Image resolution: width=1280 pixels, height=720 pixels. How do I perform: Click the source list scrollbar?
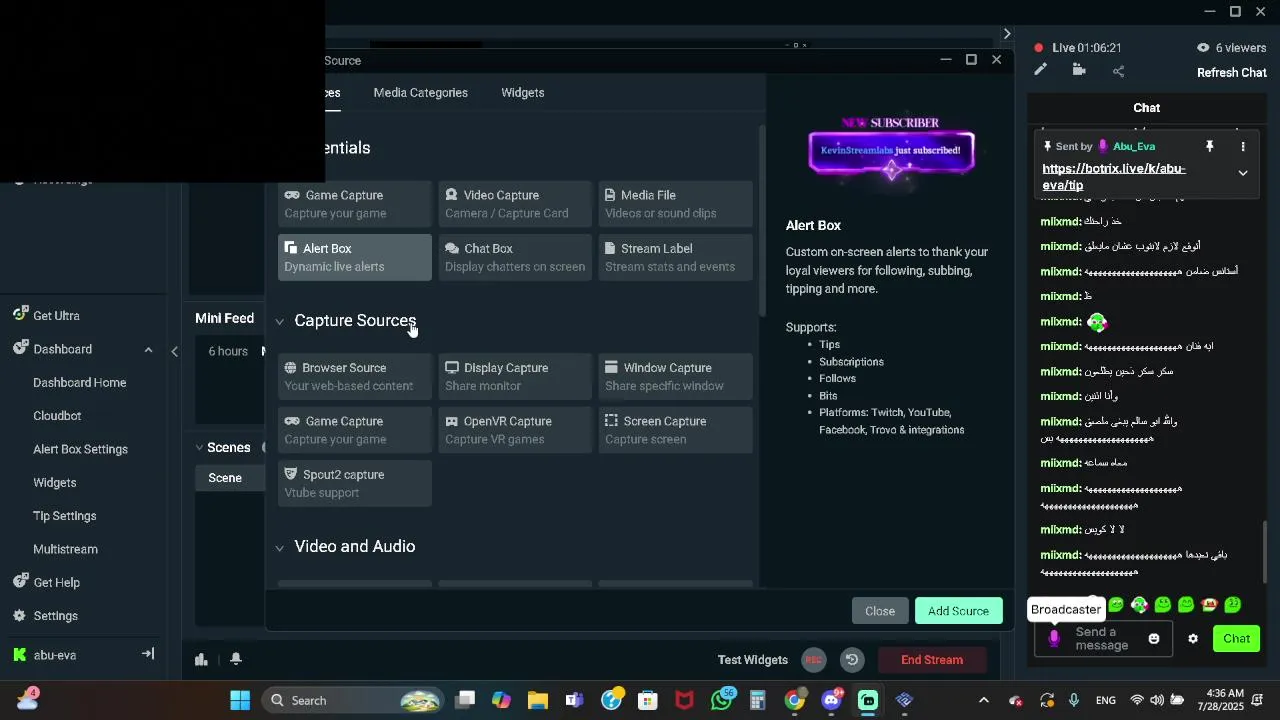(763, 221)
